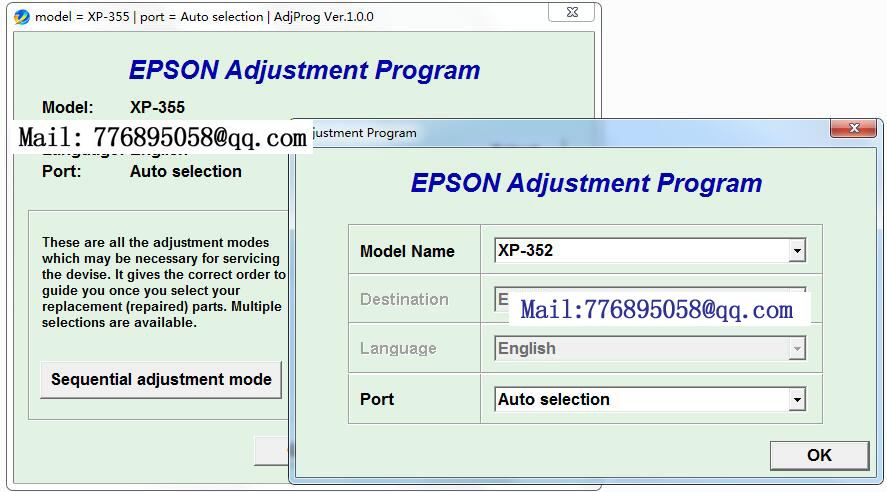This screenshot has width=887, height=492.
Task: Close the front Adjustment Program dialog
Action: 854,128
